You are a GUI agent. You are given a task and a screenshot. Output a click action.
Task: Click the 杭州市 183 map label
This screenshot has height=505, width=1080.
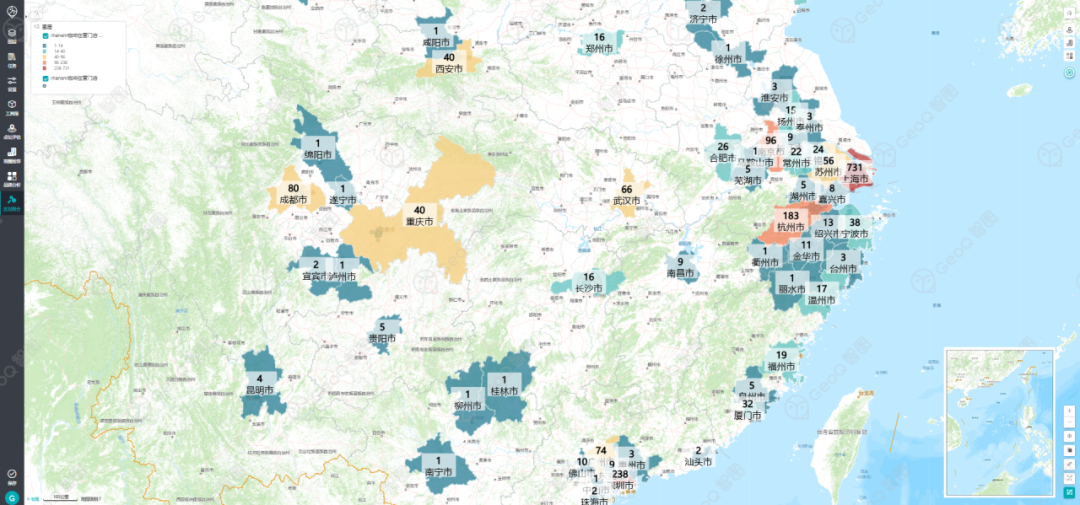(790, 221)
